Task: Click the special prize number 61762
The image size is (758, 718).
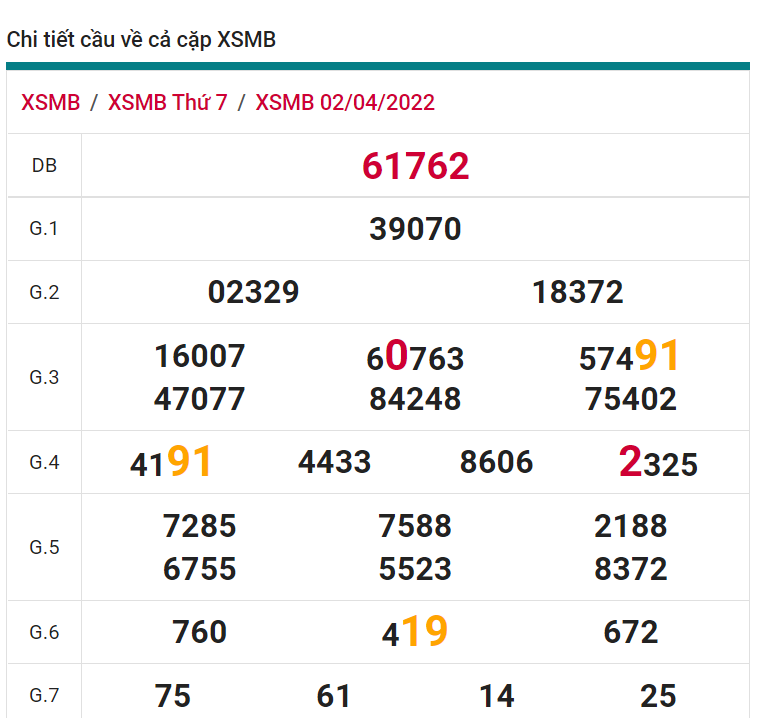Action: tap(415, 166)
